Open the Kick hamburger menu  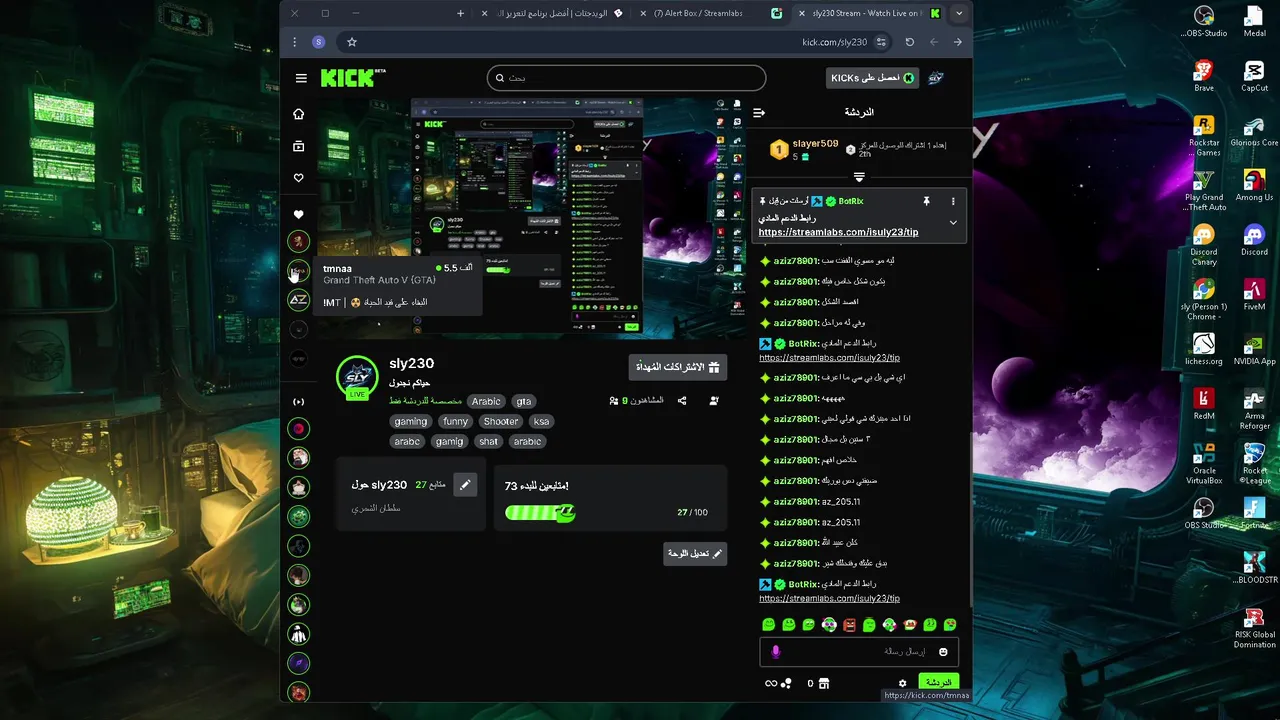301,78
